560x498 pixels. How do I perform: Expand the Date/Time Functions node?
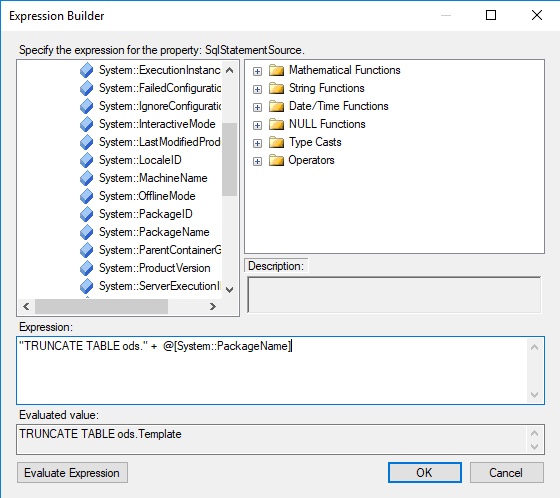click(257, 107)
